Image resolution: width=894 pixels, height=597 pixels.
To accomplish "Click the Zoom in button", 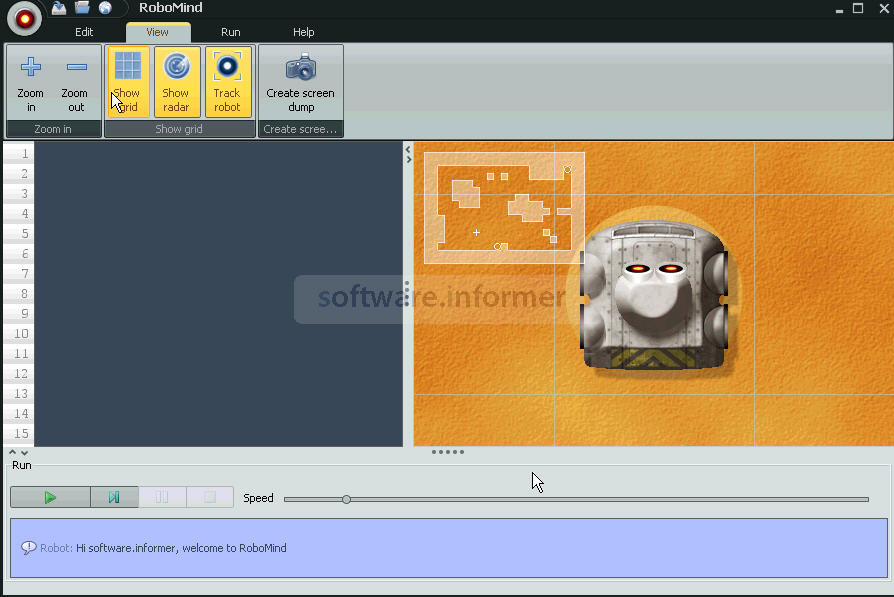I will 30,83.
